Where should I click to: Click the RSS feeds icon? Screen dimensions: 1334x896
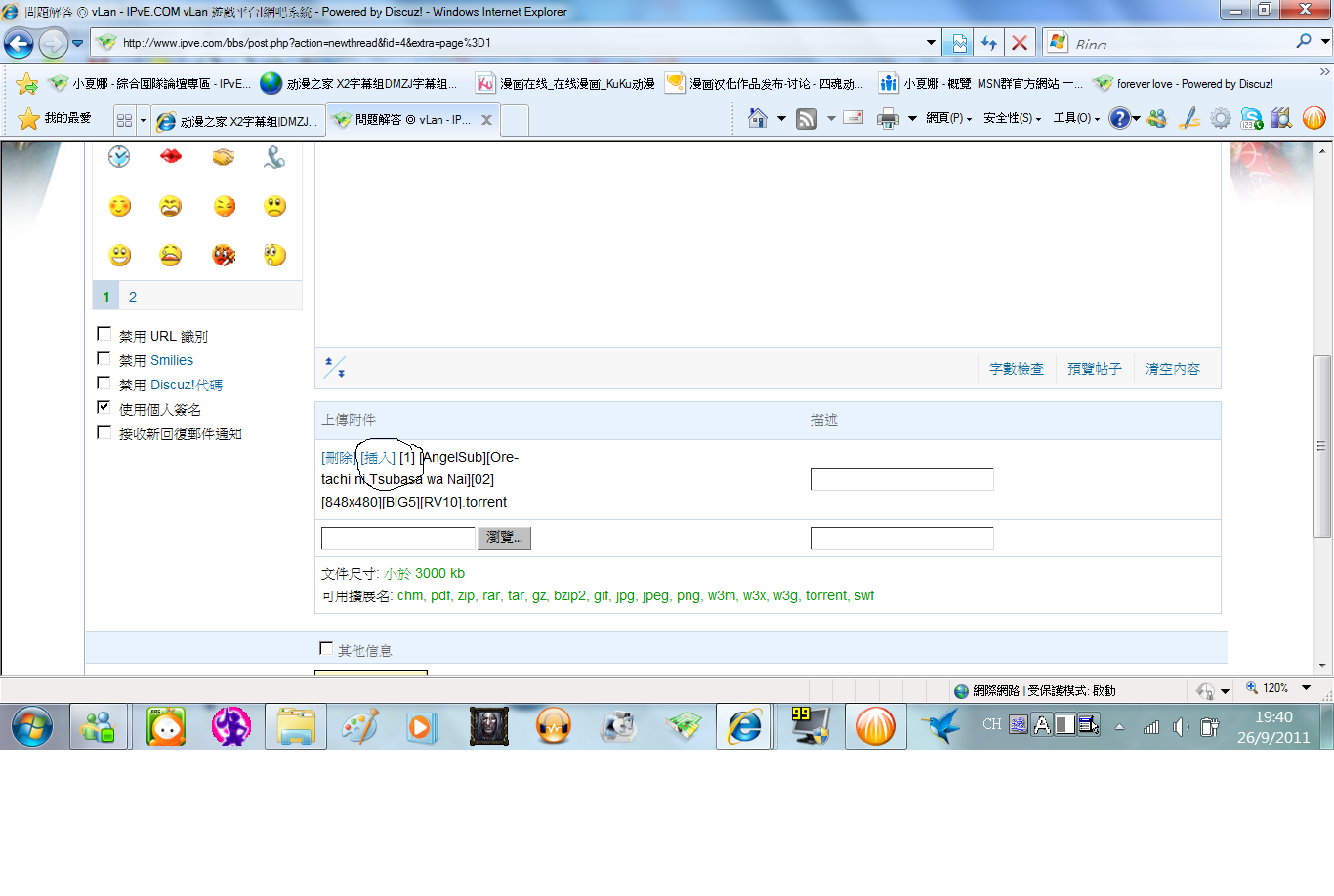tap(807, 119)
